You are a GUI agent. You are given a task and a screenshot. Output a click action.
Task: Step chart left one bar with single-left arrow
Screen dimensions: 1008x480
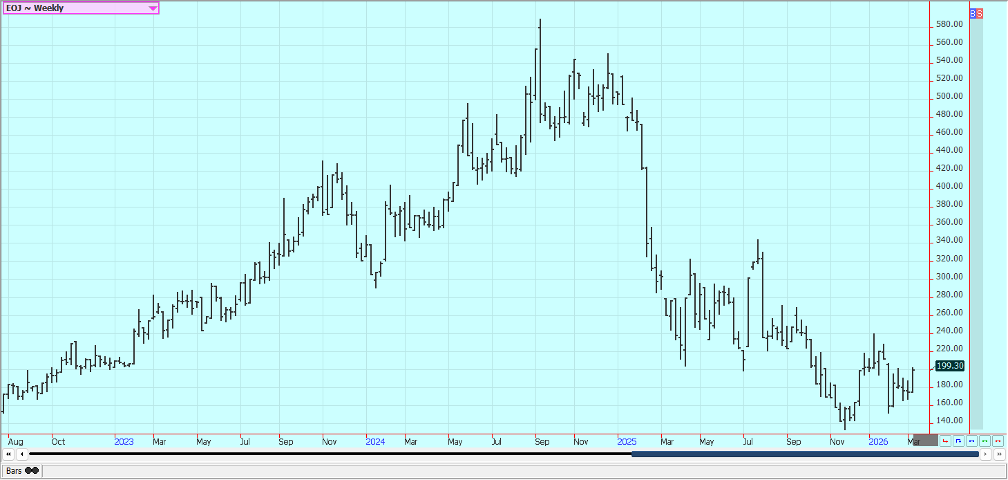(x=20, y=455)
